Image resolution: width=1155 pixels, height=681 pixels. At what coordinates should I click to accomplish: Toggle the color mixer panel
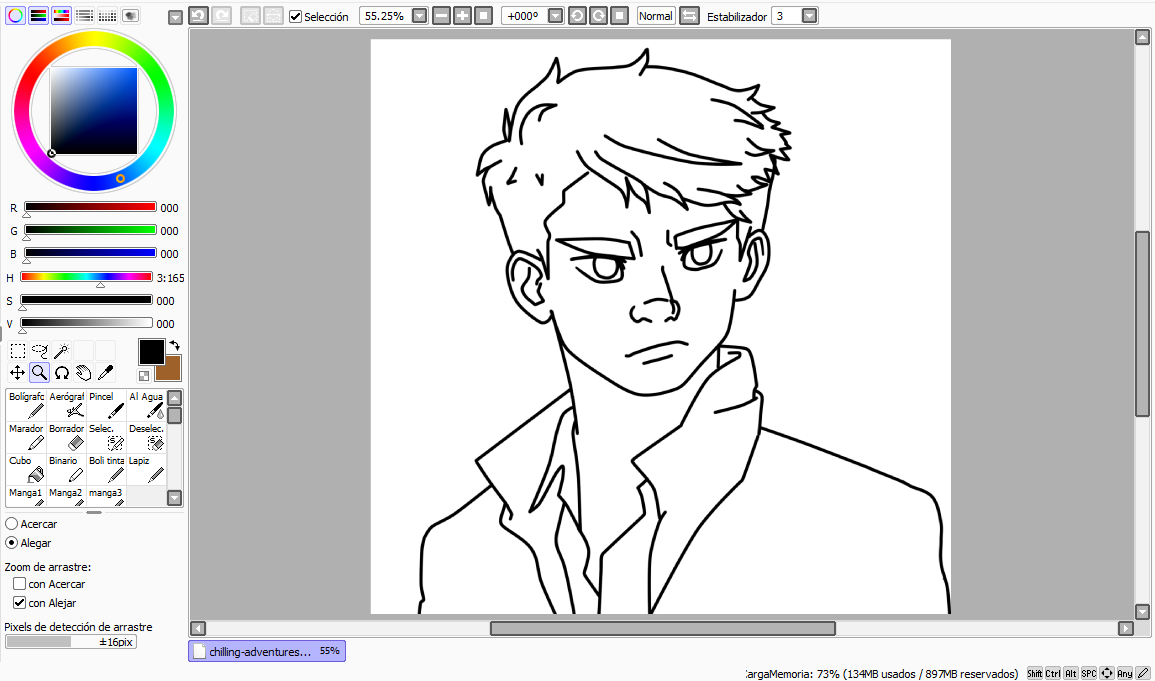click(84, 15)
